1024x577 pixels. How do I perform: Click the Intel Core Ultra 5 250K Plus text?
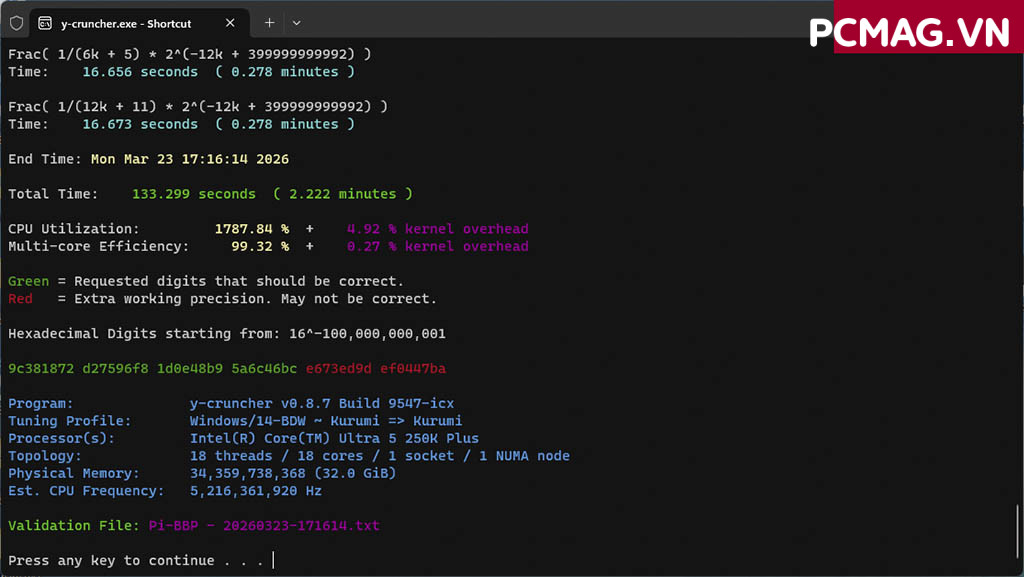point(334,438)
